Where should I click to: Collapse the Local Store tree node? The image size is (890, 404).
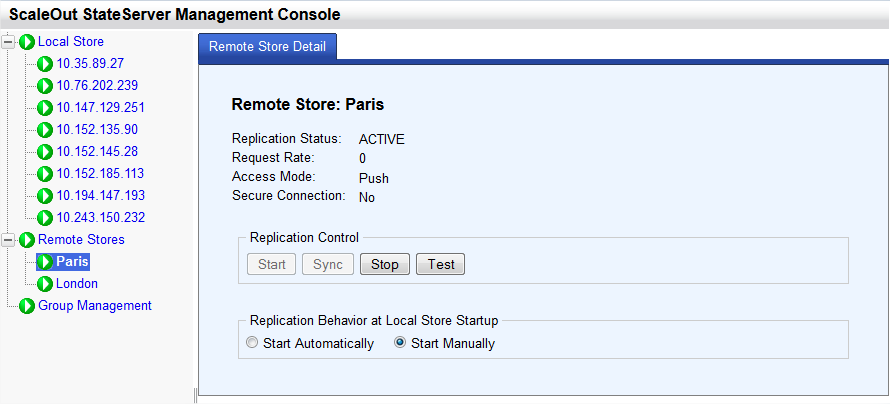9,42
